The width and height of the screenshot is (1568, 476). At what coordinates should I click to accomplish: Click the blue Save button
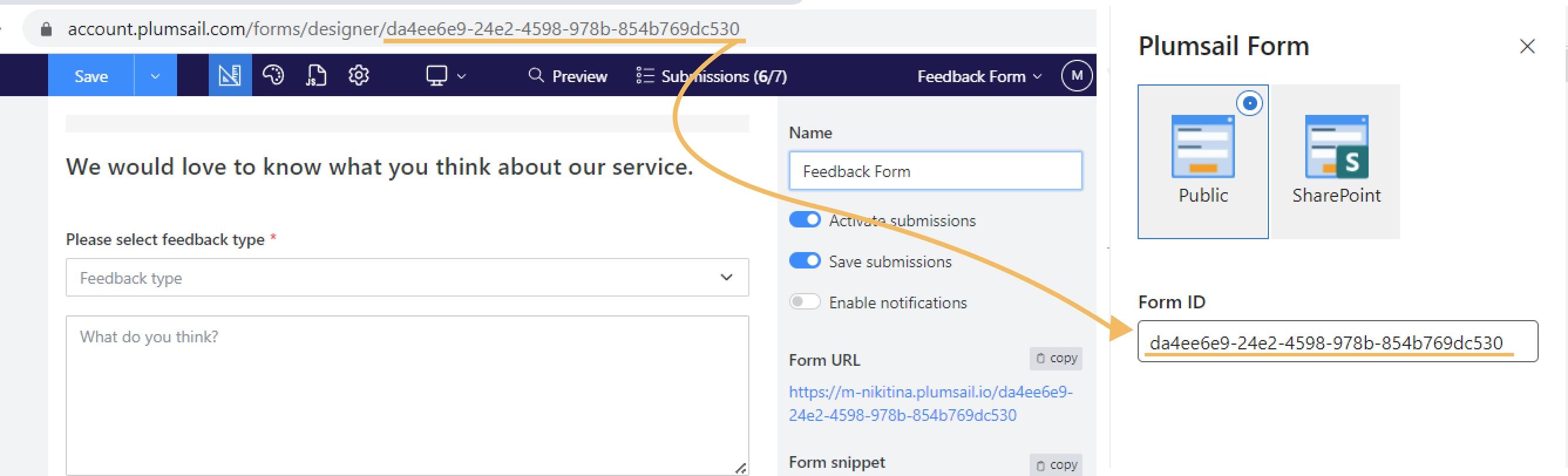[91, 76]
